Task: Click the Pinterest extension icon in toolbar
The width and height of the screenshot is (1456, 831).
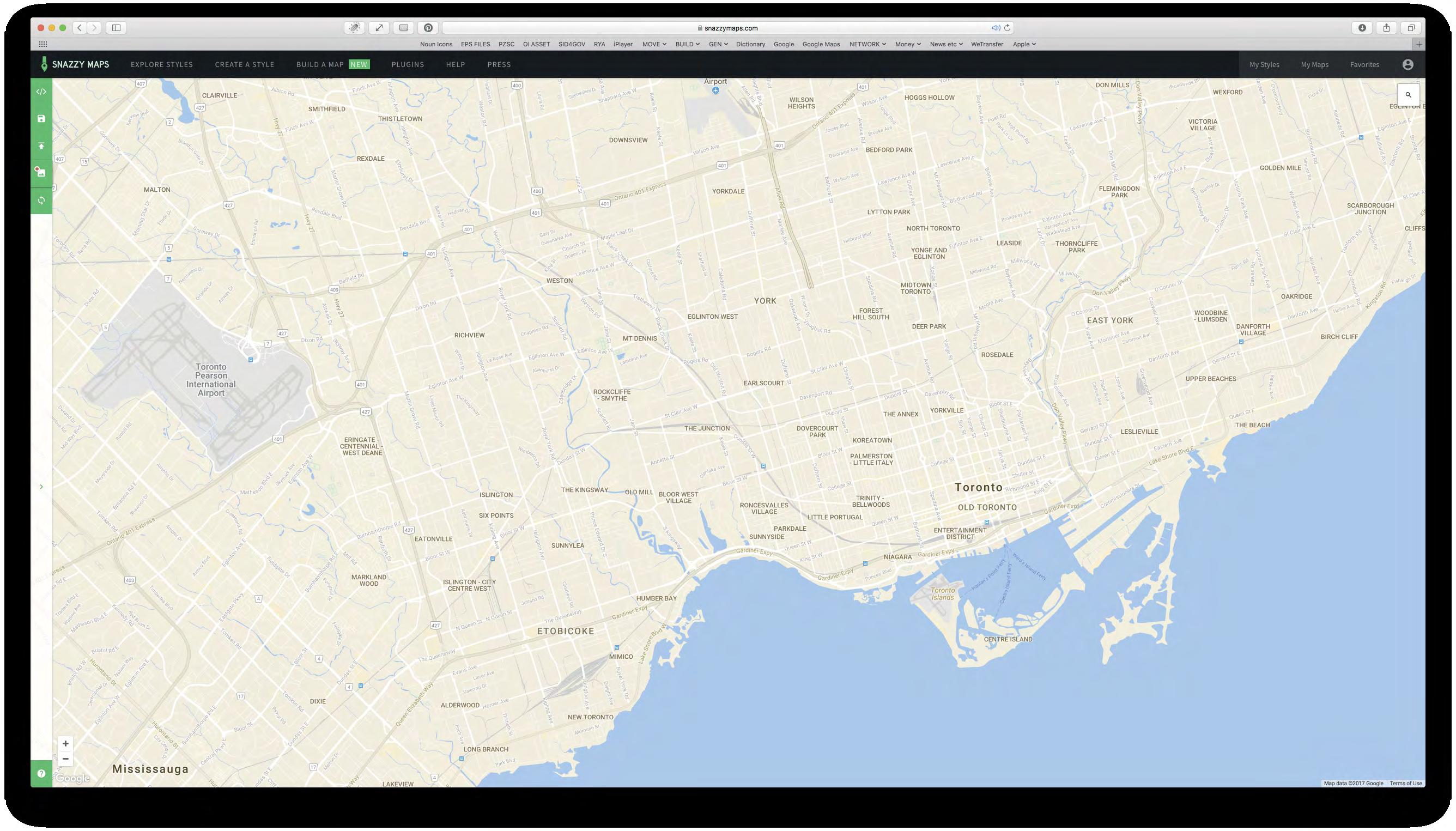Action: point(428,27)
